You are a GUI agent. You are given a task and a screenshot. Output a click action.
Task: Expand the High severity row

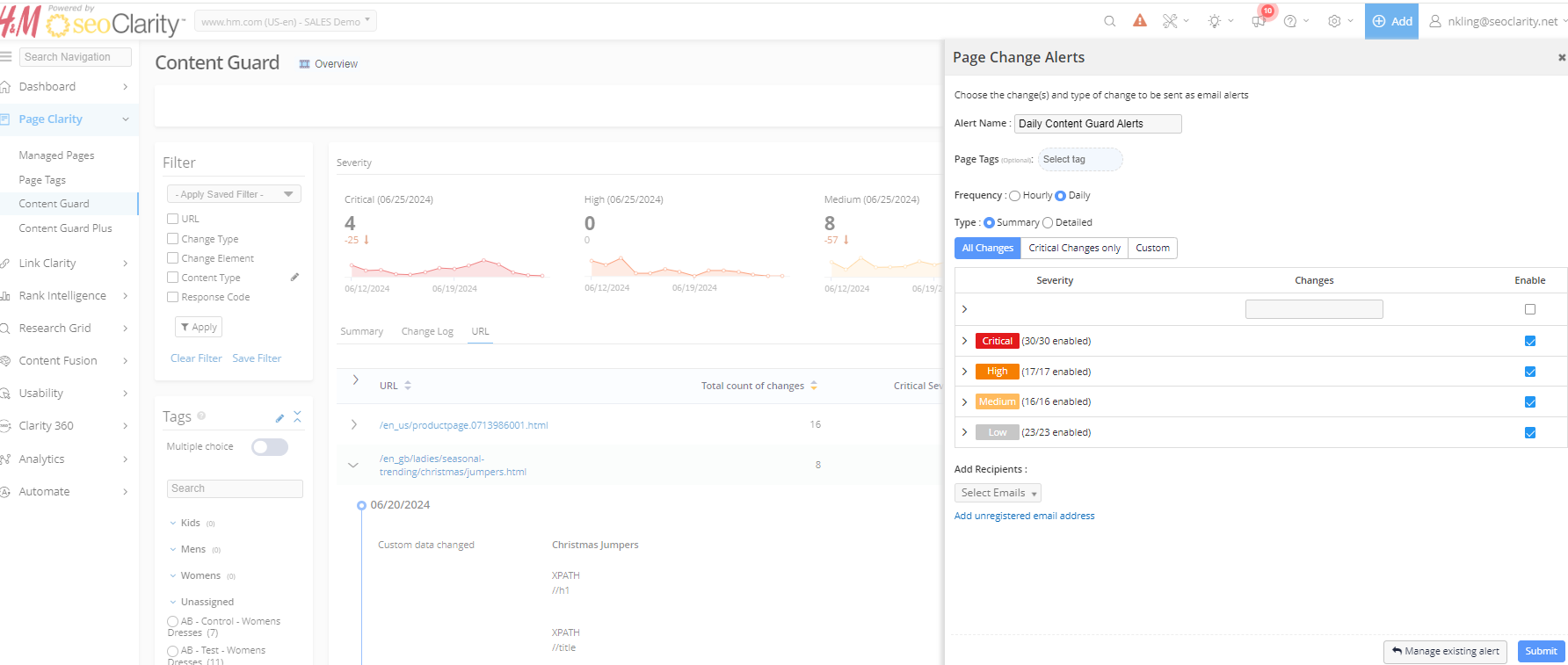coord(964,372)
